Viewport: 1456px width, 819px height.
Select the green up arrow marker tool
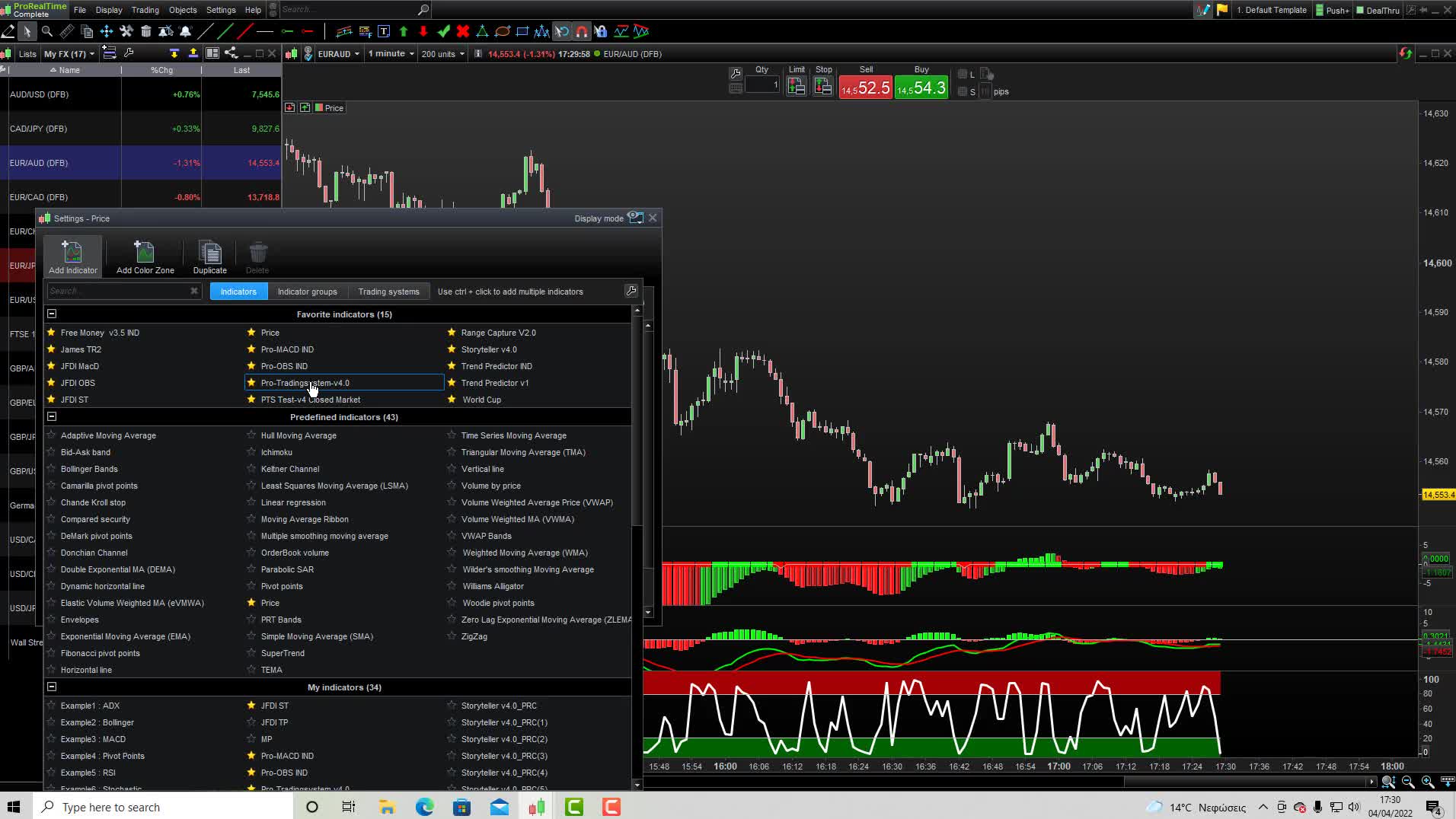404,31
